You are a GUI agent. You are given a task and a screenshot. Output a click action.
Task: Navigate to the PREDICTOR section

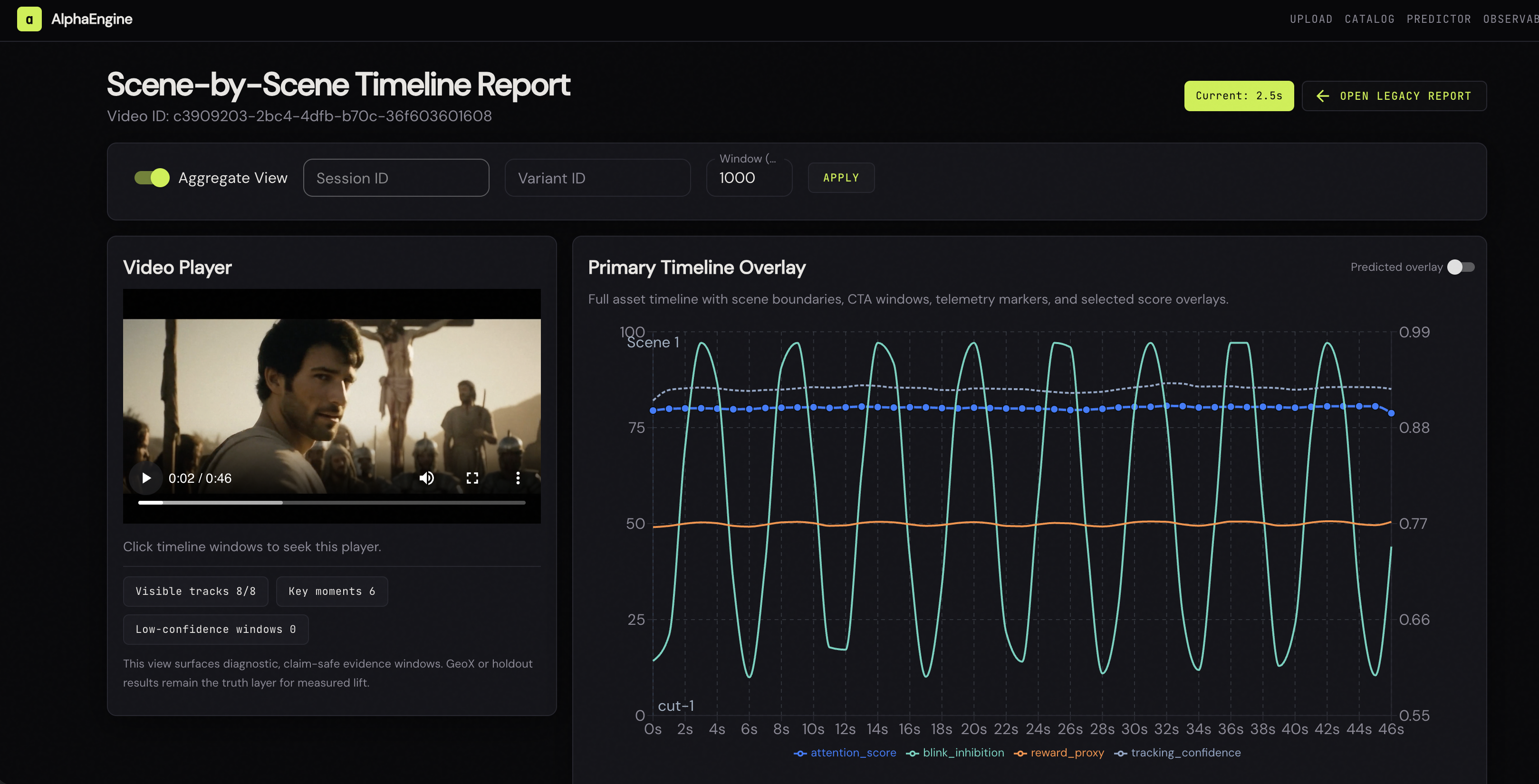1439,19
